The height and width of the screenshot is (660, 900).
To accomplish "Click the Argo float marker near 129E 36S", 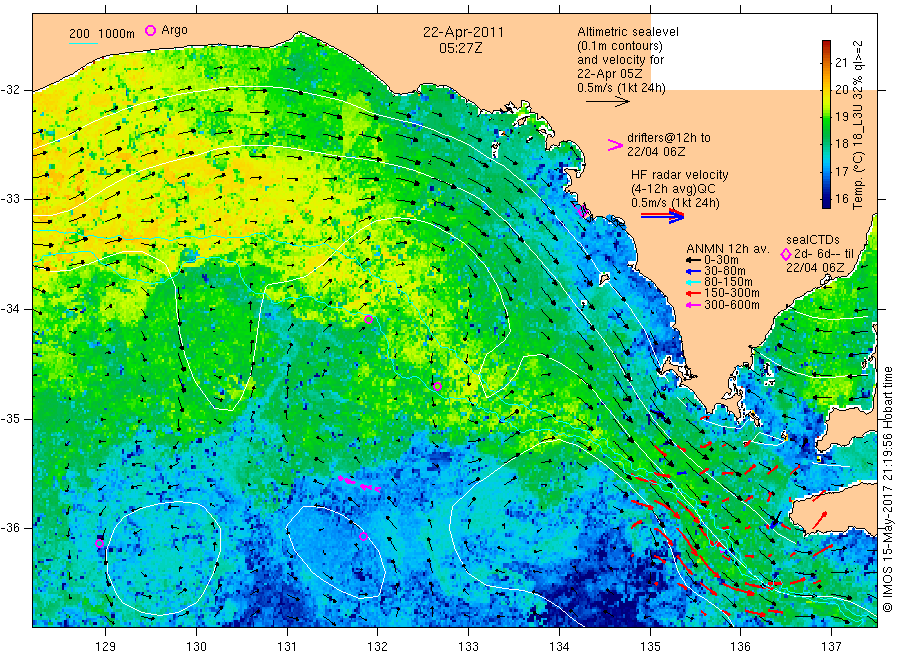I will [x=99, y=543].
